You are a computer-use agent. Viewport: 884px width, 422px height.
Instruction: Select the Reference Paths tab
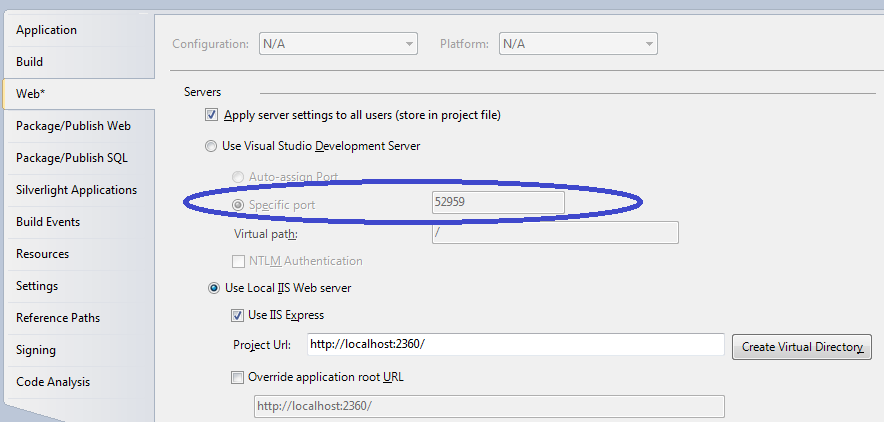[x=58, y=318]
